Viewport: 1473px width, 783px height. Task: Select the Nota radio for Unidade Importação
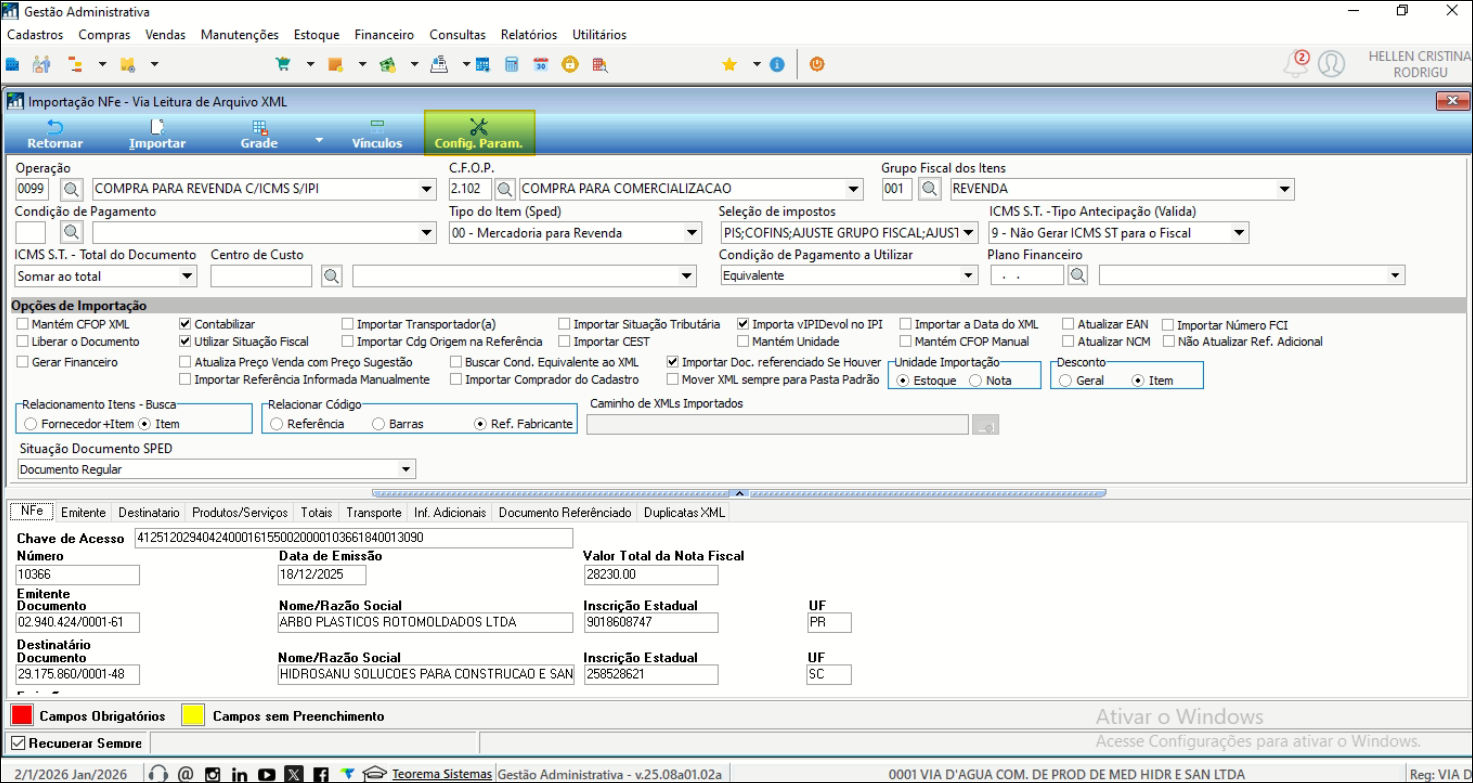point(976,381)
